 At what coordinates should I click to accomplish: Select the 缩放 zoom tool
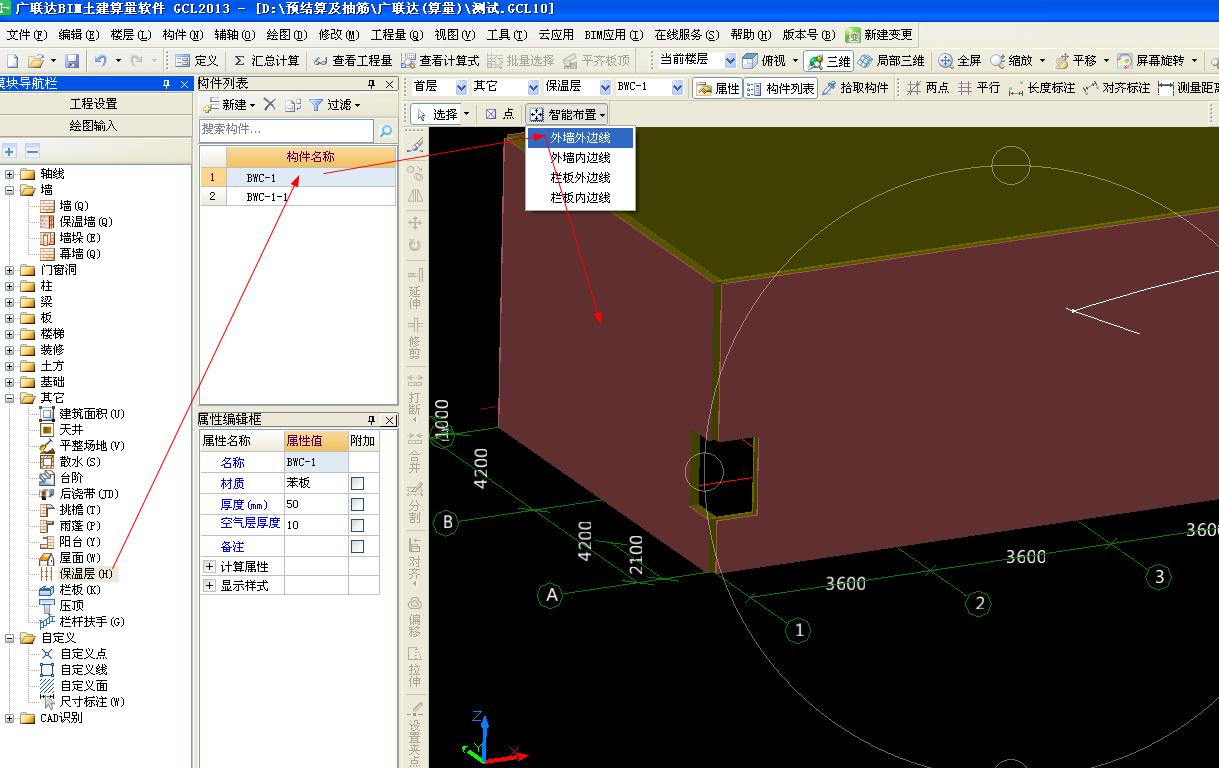point(1012,61)
